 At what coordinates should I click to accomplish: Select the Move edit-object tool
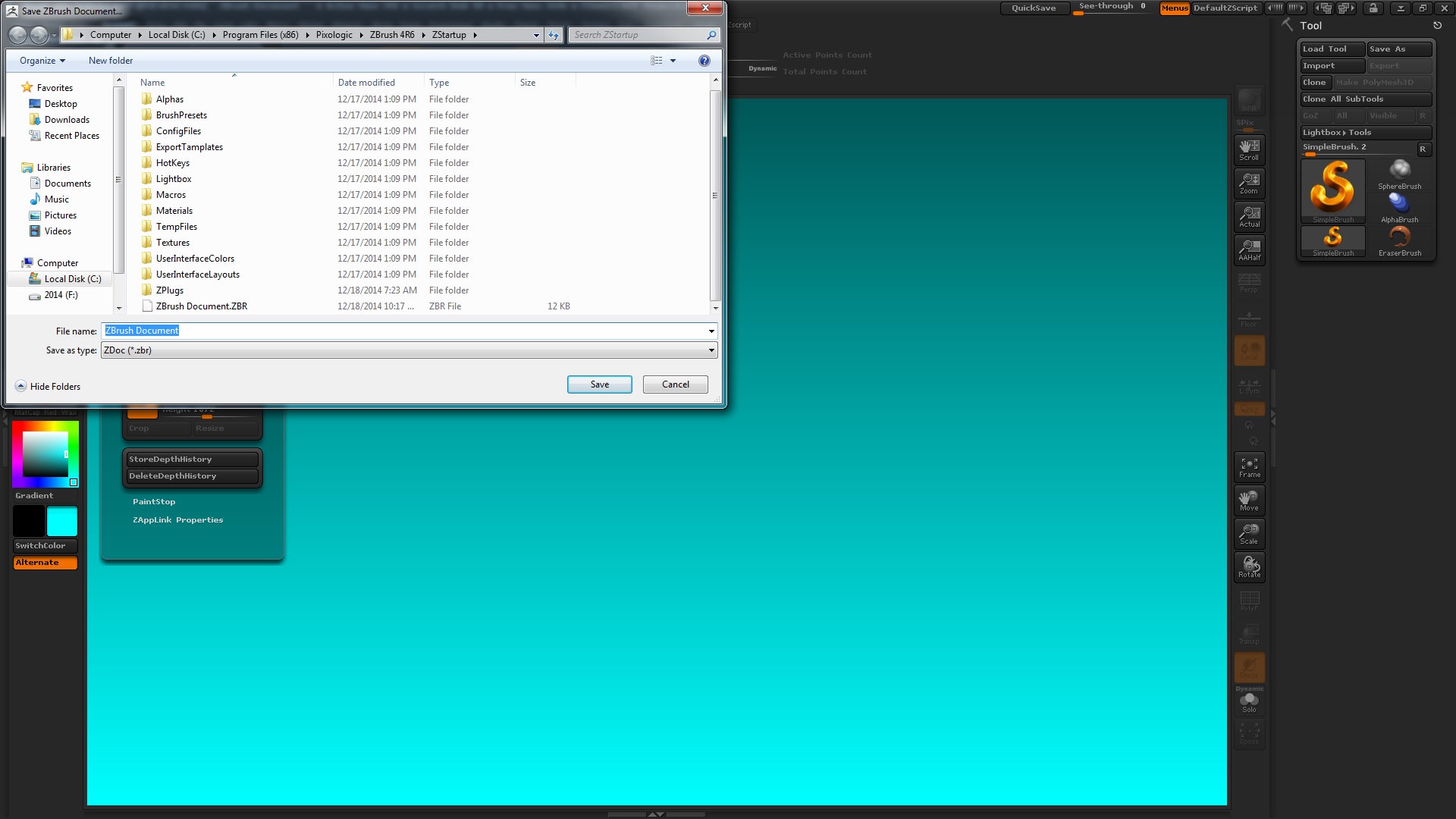pyautogui.click(x=1249, y=500)
